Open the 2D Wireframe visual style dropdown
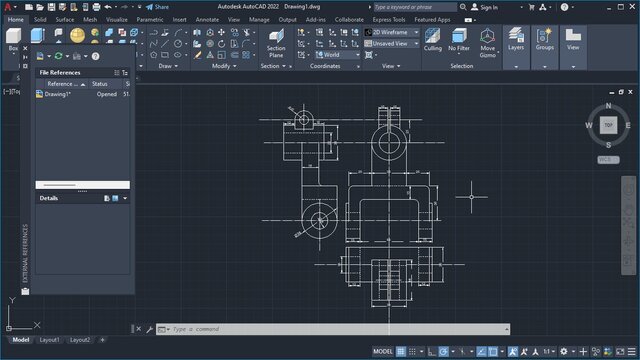640x360 pixels. tap(391, 32)
